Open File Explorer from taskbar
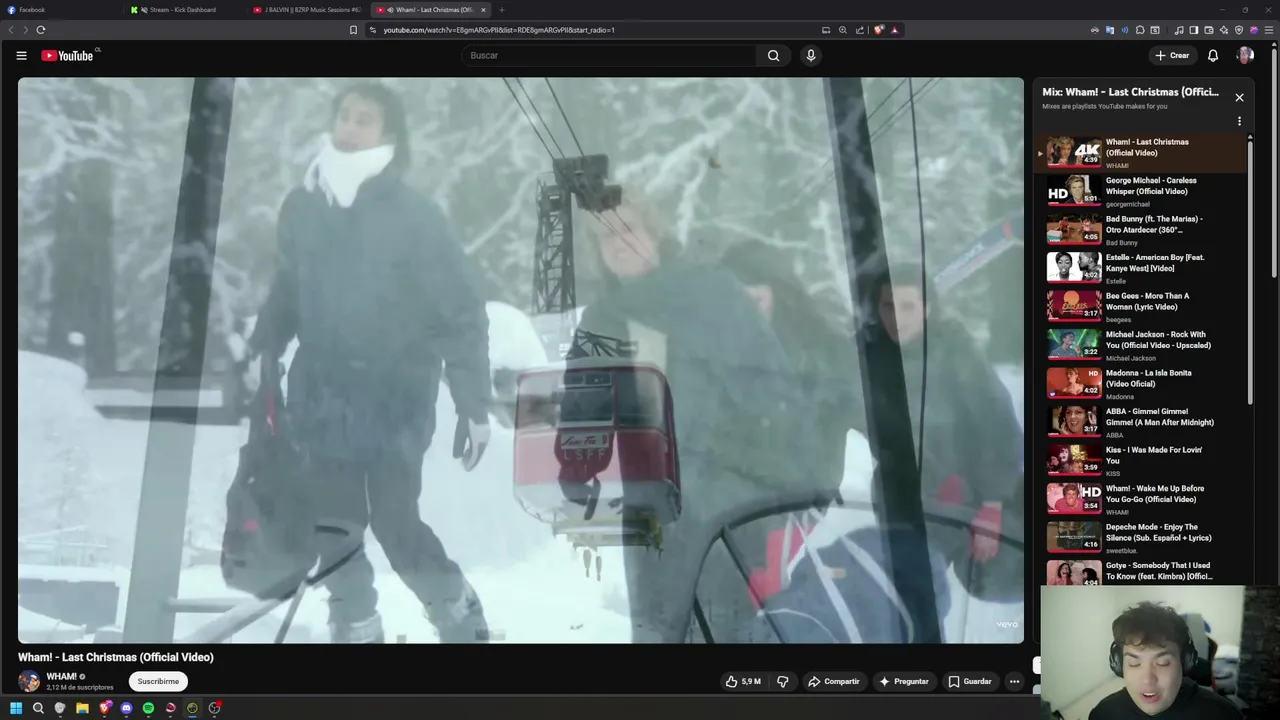 (82, 708)
